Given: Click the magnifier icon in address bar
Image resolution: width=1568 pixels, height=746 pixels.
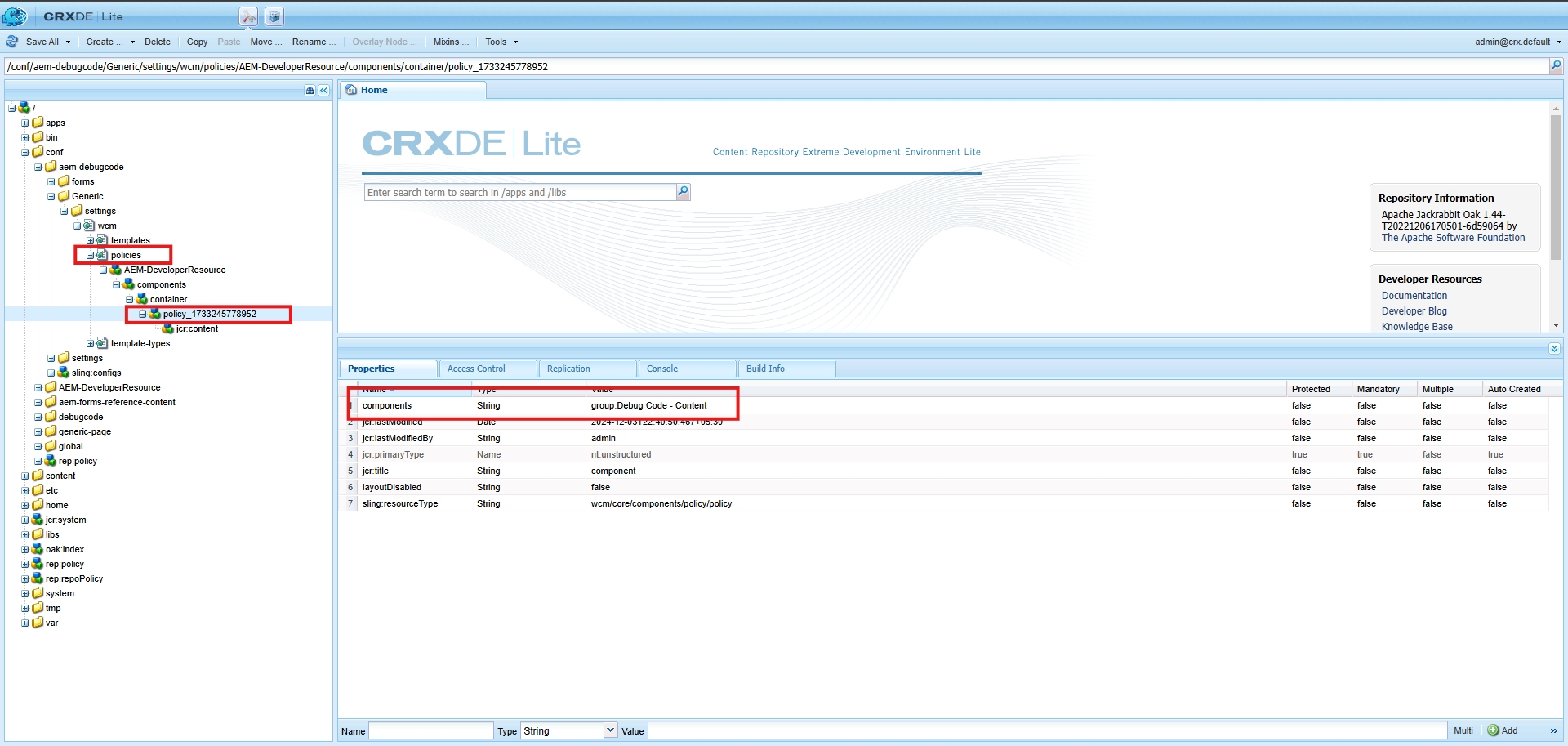Looking at the screenshot, I should pyautogui.click(x=1556, y=66).
